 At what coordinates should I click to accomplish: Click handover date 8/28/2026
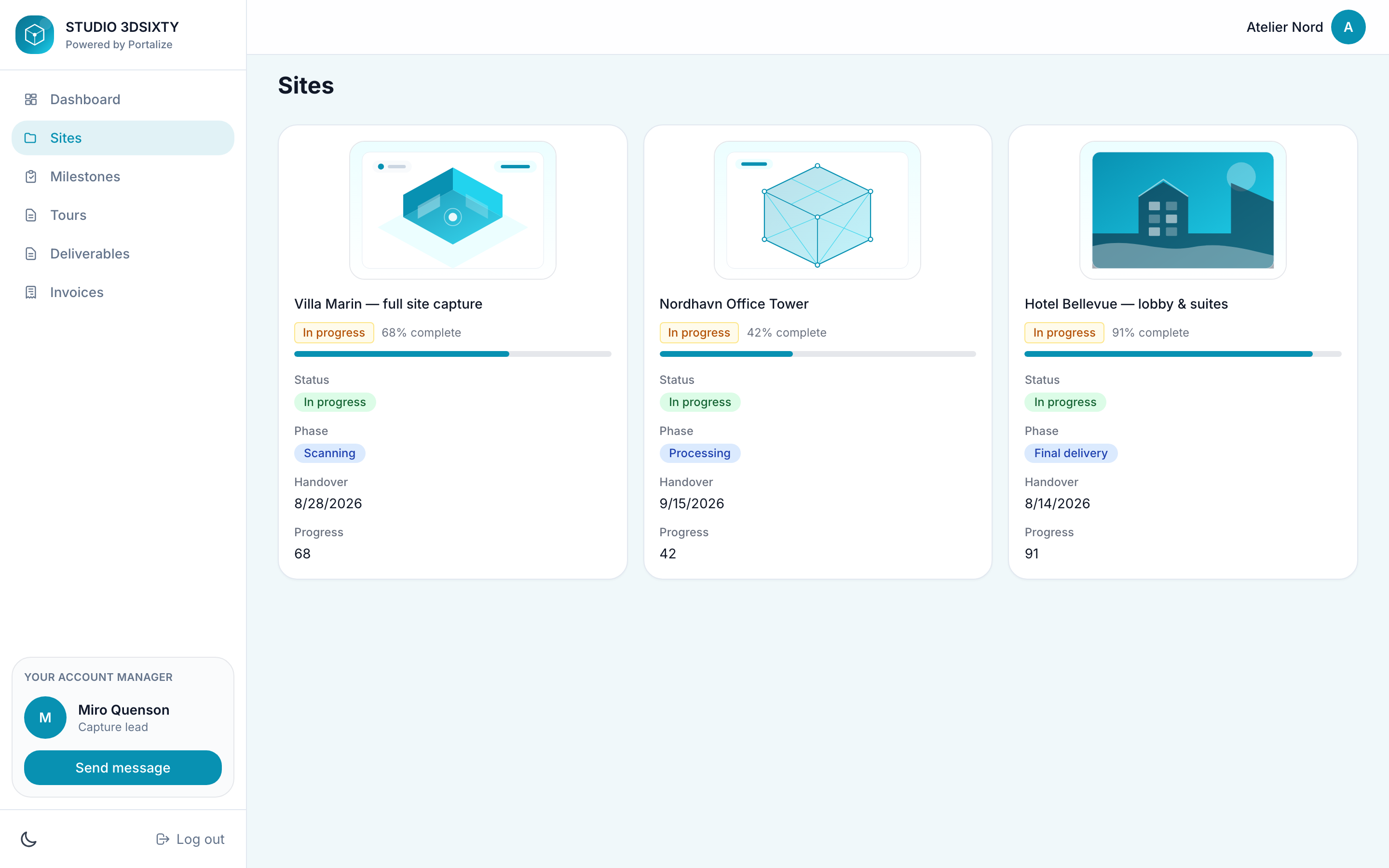click(x=328, y=503)
